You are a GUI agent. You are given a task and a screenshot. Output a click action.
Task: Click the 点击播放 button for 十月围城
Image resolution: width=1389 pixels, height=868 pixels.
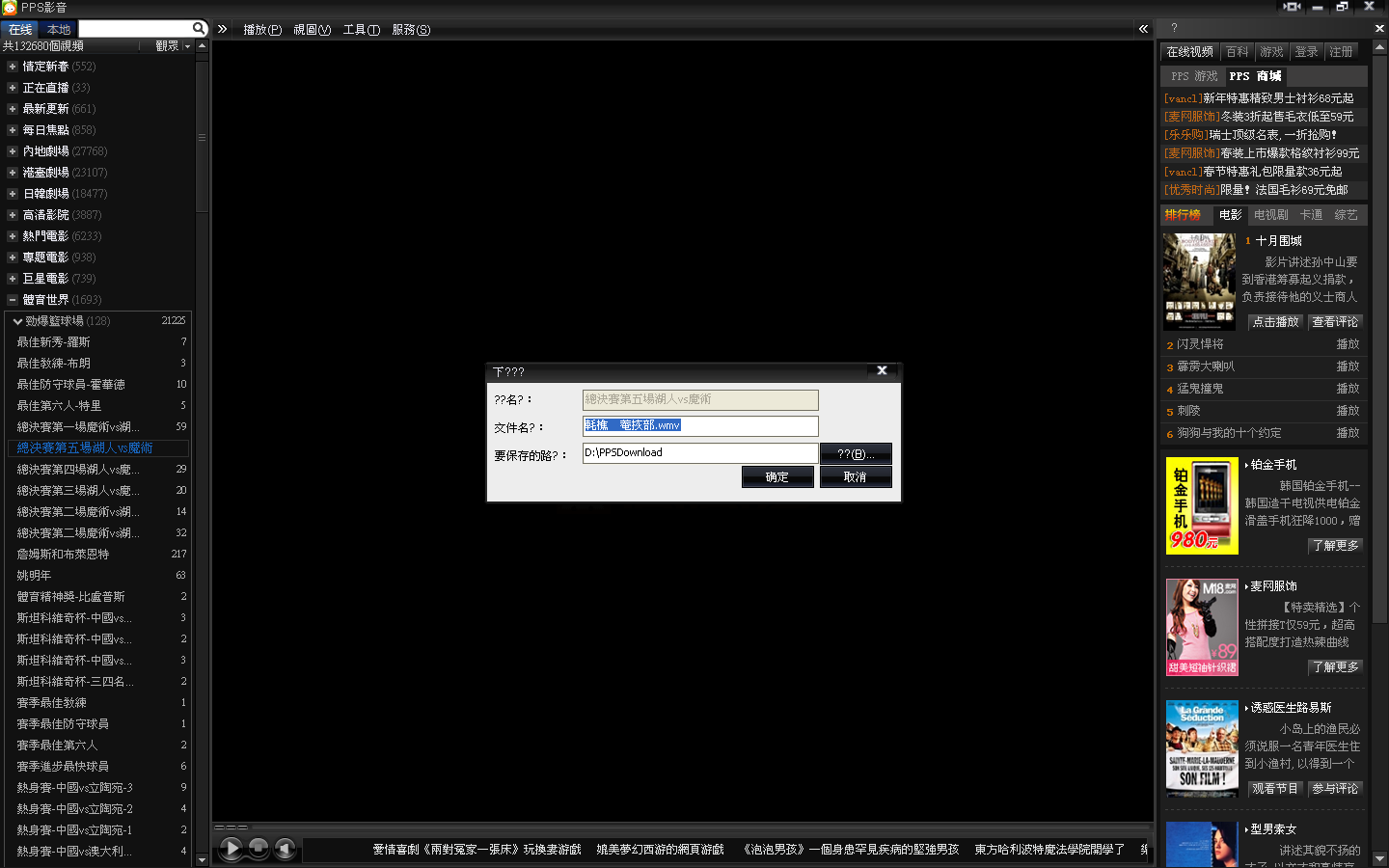[1275, 322]
